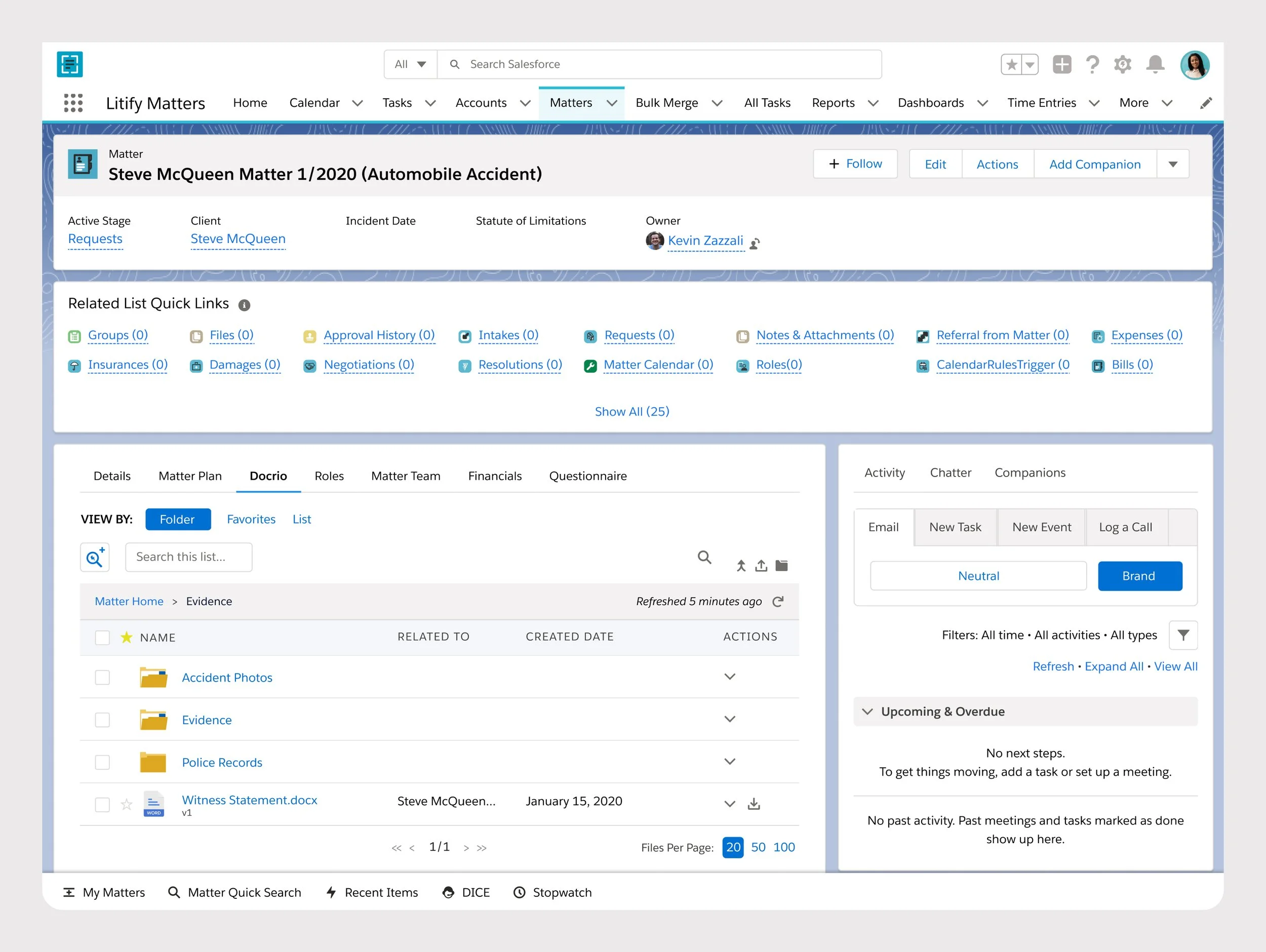Click the Search Salesforce field
The width and height of the screenshot is (1266, 952).
659,64
